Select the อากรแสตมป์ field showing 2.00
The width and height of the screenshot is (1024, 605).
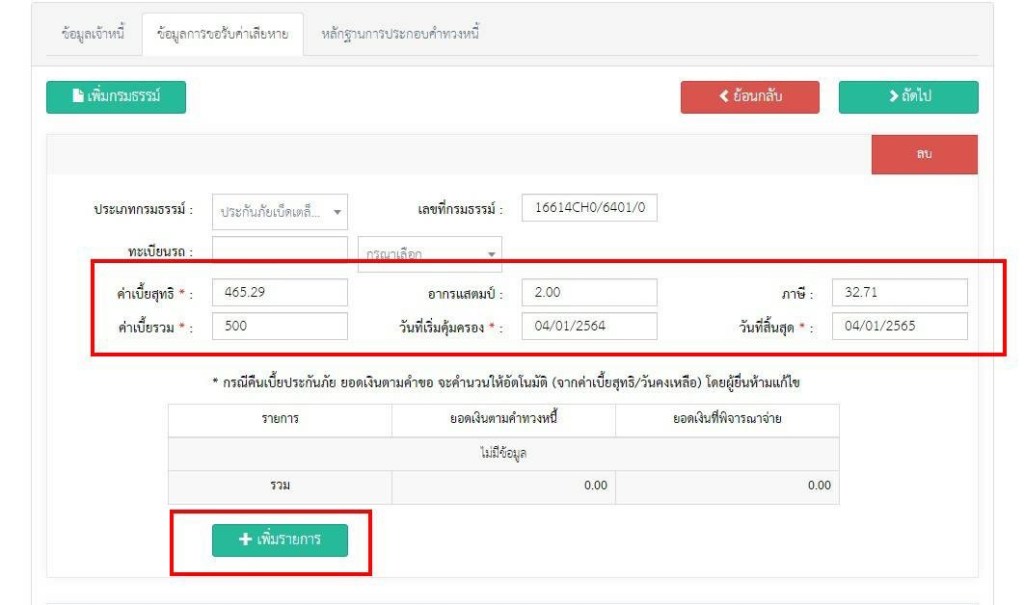point(589,292)
